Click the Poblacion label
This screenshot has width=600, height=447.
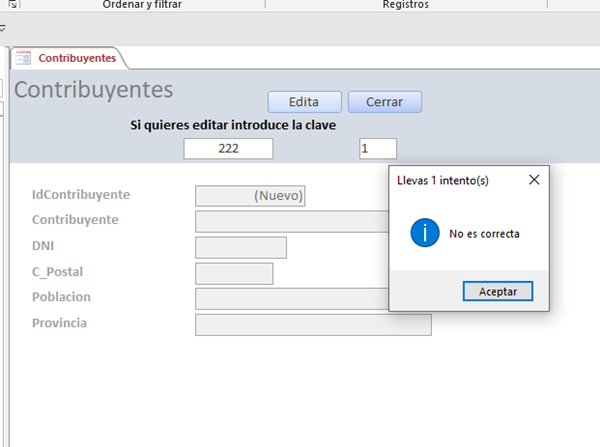point(61,297)
